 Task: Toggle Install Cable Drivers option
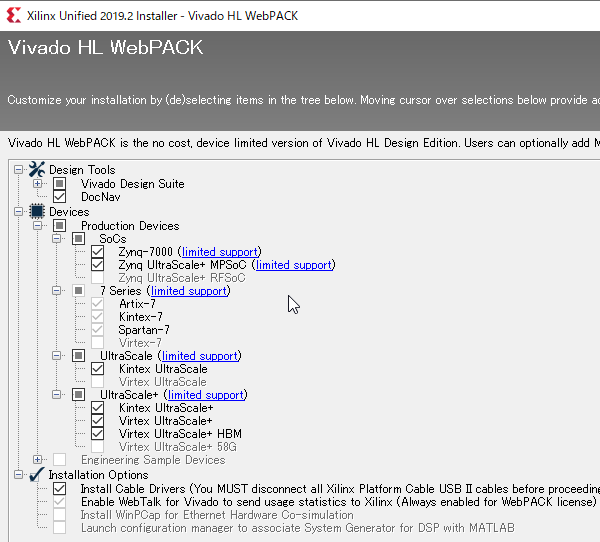tap(59, 488)
